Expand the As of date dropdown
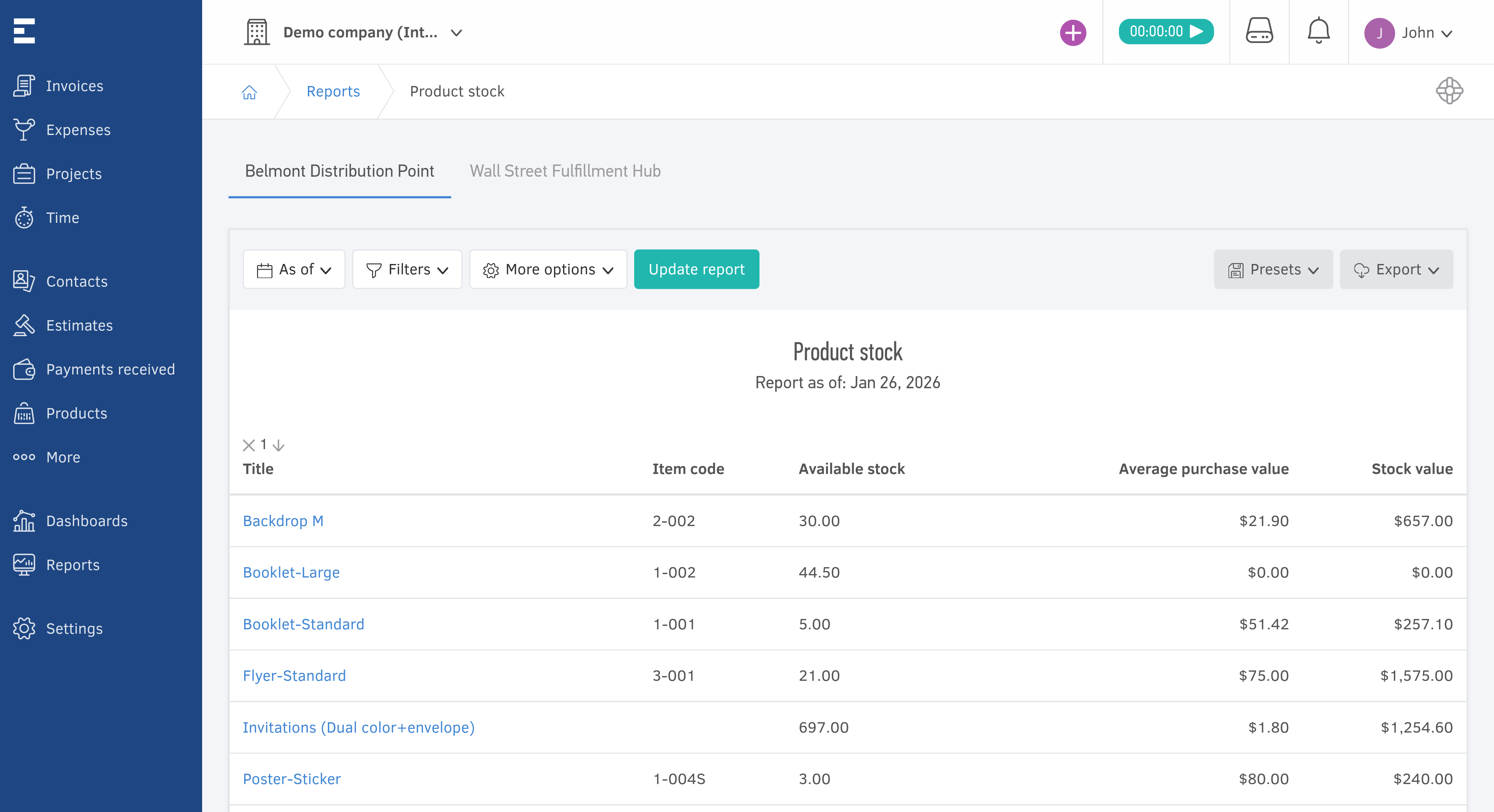 coord(294,269)
